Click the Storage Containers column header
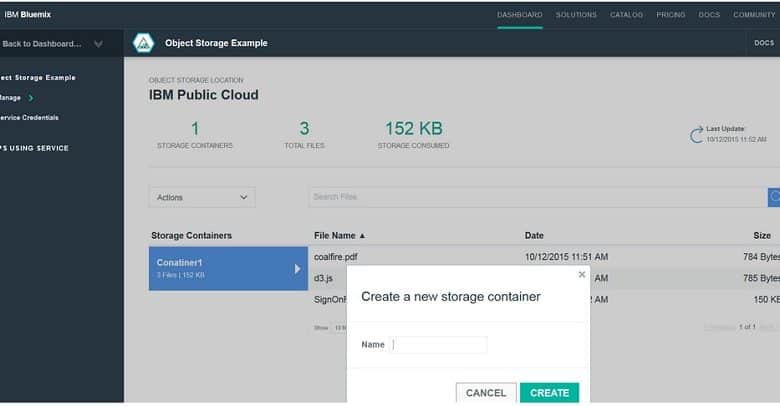The height and width of the screenshot is (406, 780). pos(192,236)
